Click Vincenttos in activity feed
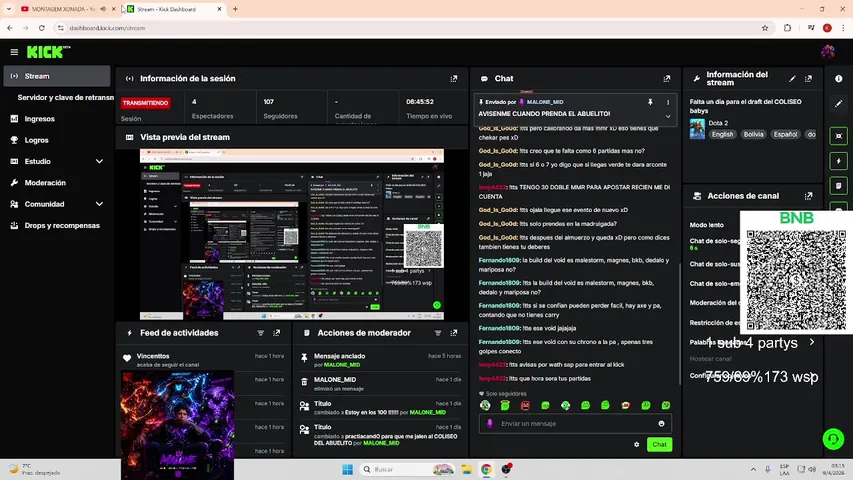Screen dimensions: 853x480 coord(153,356)
